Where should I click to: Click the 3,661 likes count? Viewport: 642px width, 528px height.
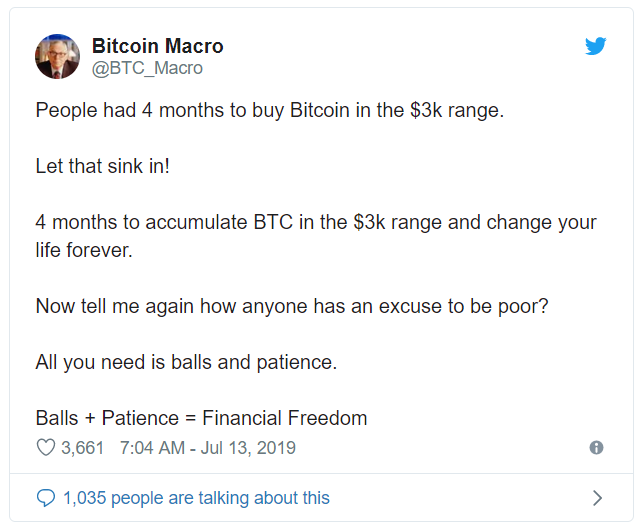(82, 448)
